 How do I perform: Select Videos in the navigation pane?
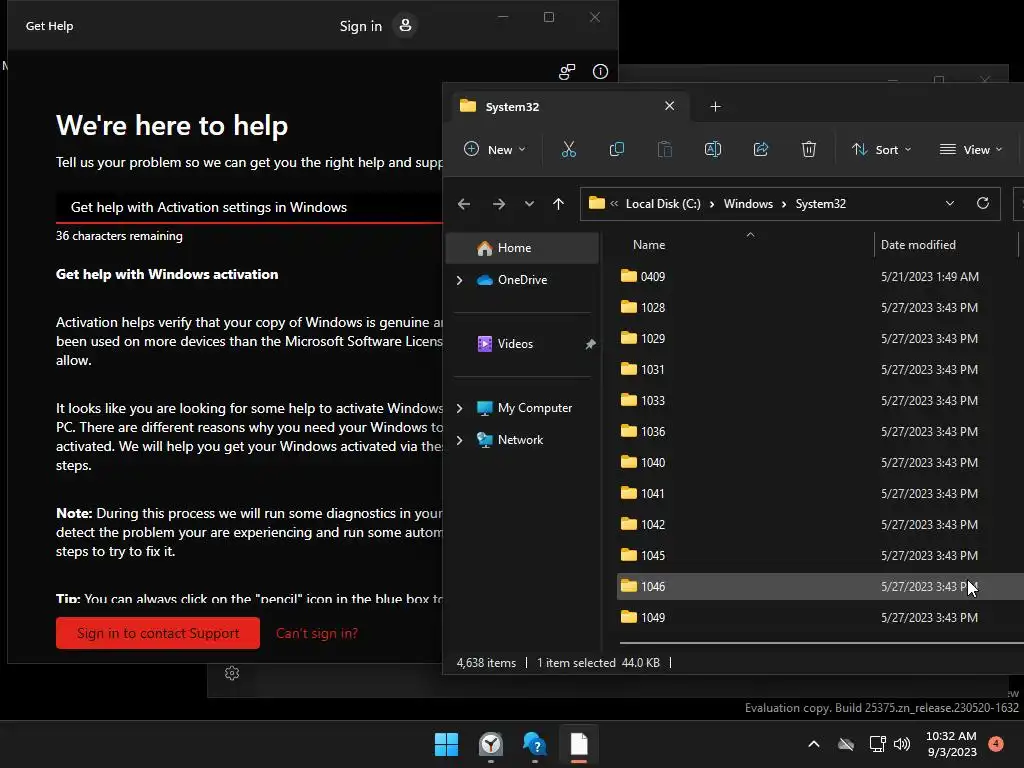click(x=522, y=344)
